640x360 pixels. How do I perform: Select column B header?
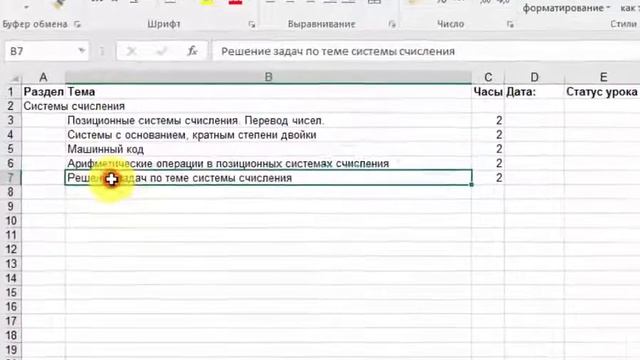click(268, 77)
